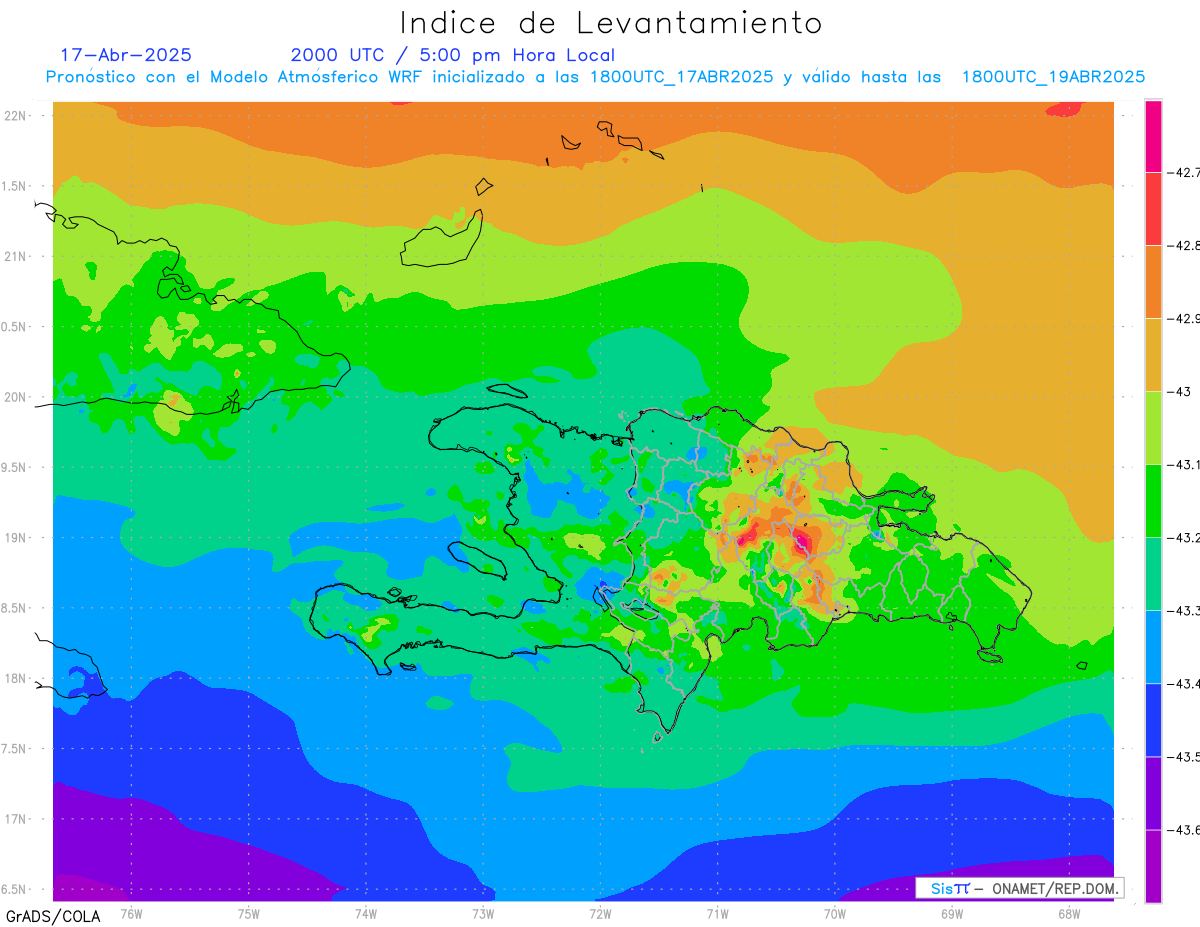Pick the bright green swatch between -43.1 and -43.2
Screen dimensions: 1200x927
tap(1153, 500)
